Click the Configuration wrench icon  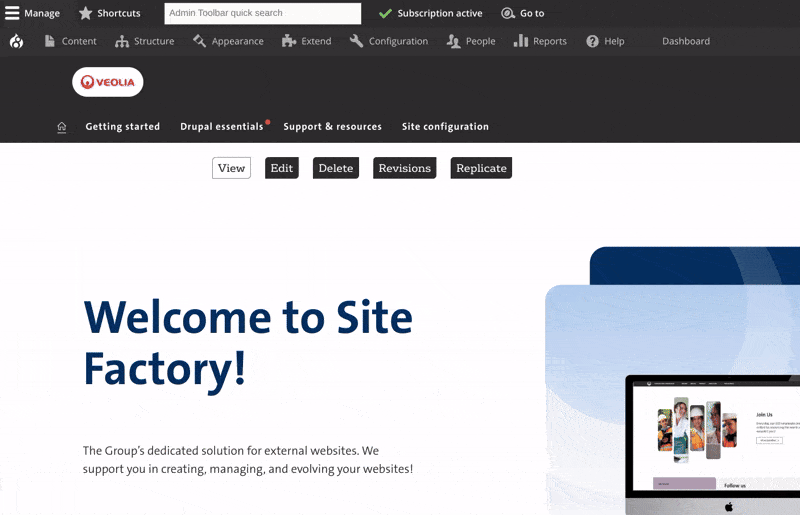(356, 41)
